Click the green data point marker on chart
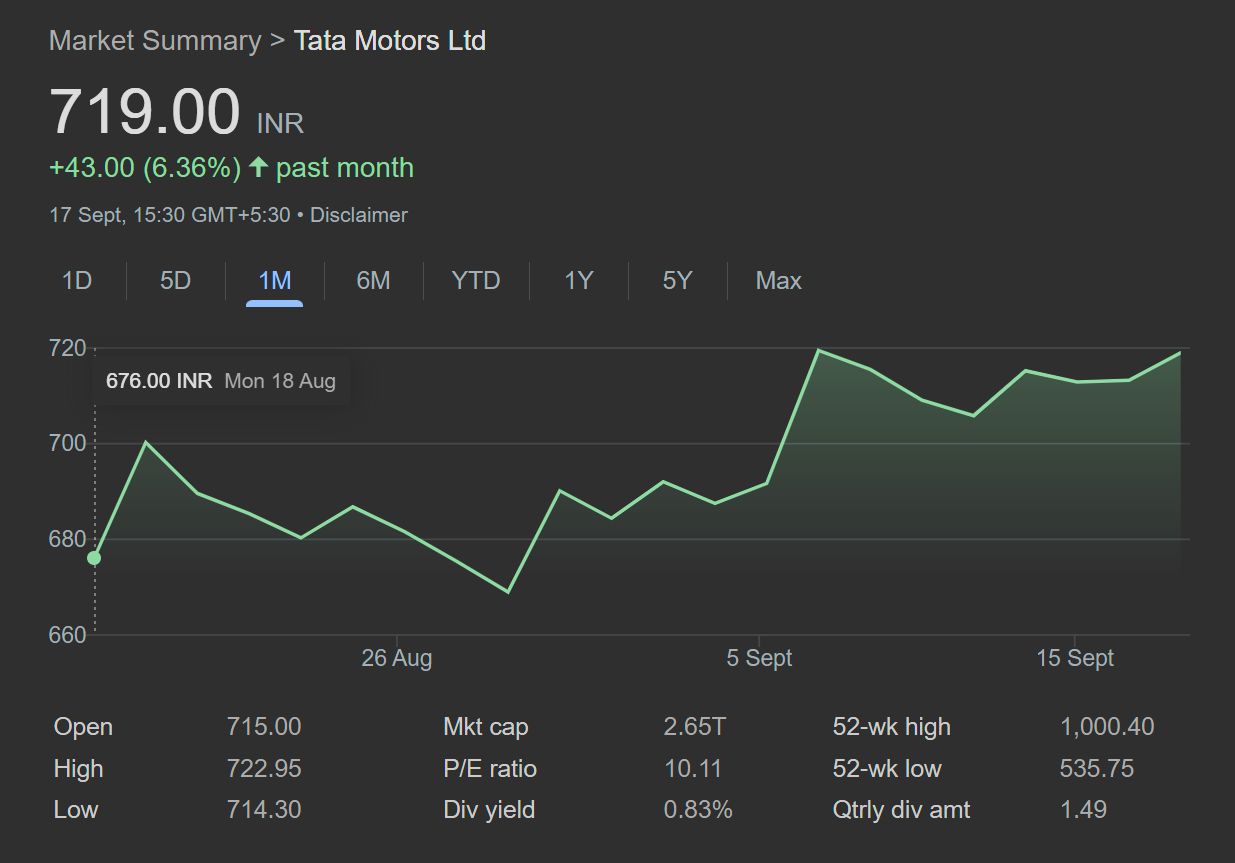 [94, 558]
